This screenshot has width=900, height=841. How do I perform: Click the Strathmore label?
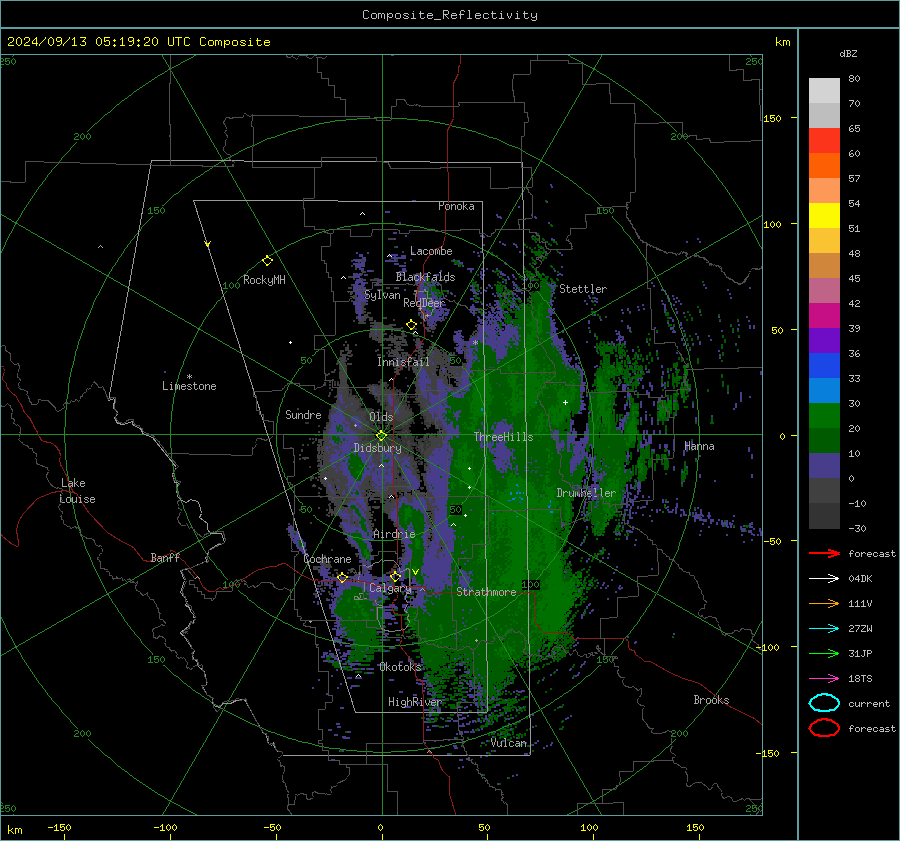486,592
